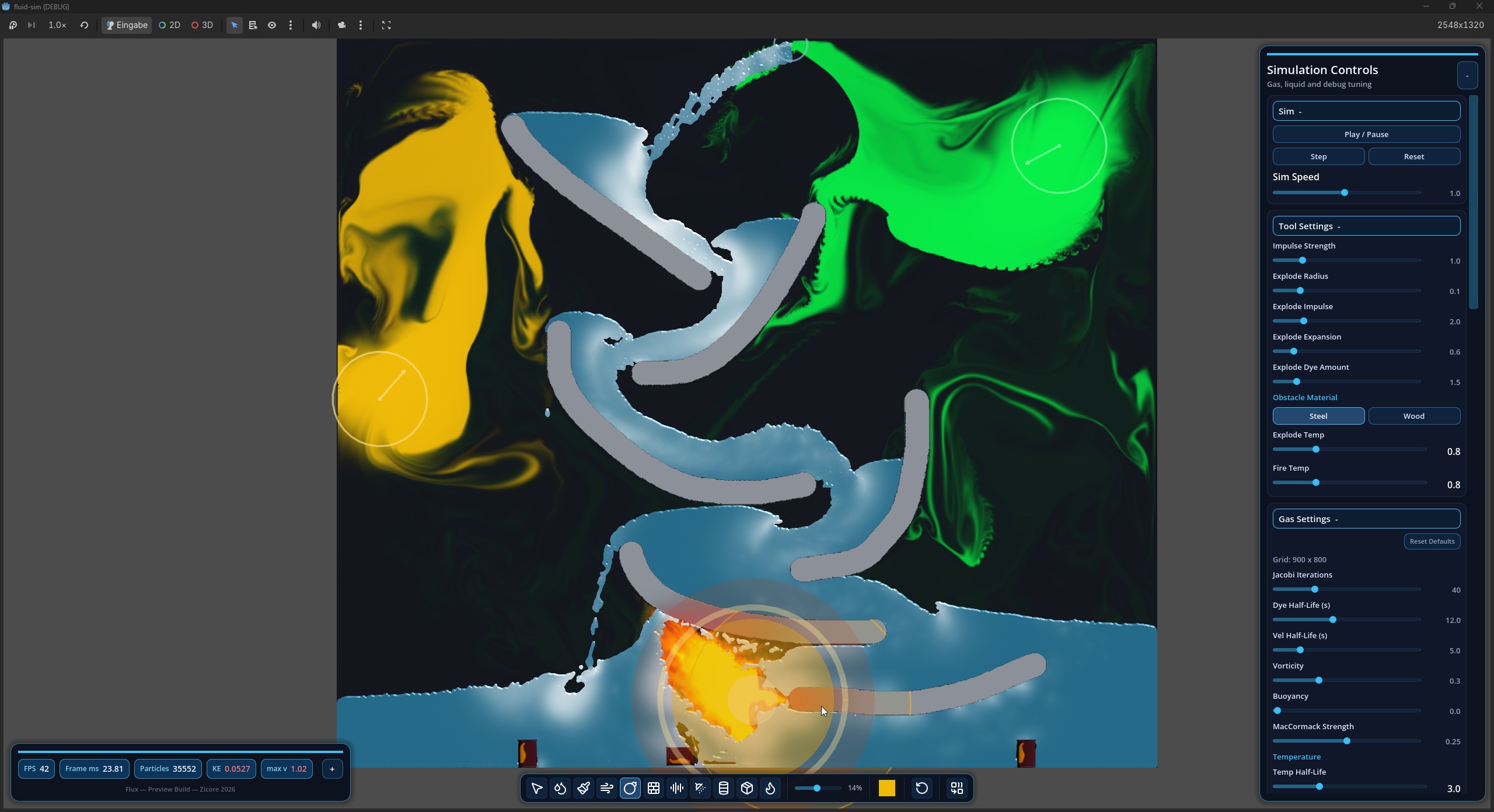The height and width of the screenshot is (812, 1494).
Task: Click the Reset Defaults button
Action: pyautogui.click(x=1432, y=541)
